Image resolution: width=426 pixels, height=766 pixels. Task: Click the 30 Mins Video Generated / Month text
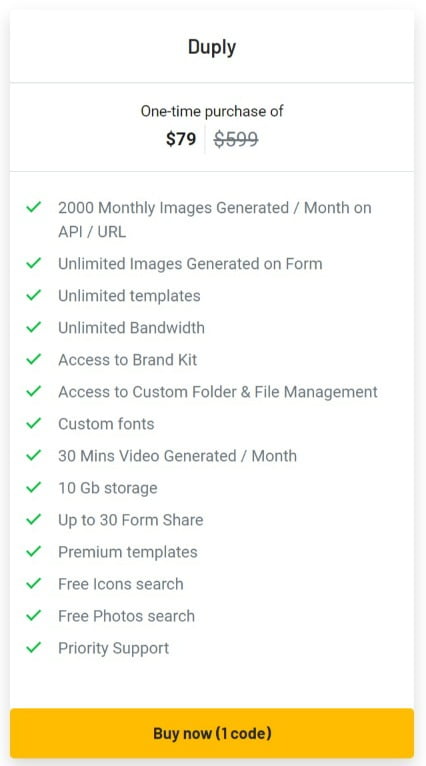177,456
